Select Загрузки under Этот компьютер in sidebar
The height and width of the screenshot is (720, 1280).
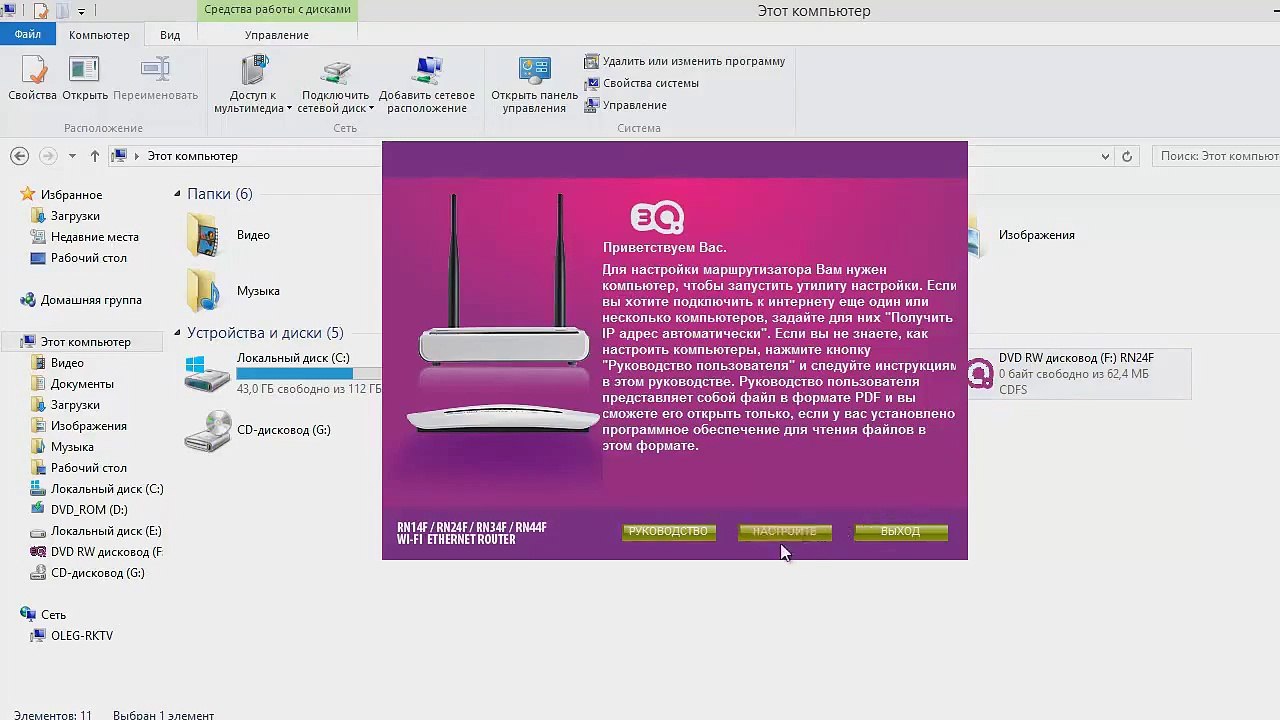pos(75,405)
